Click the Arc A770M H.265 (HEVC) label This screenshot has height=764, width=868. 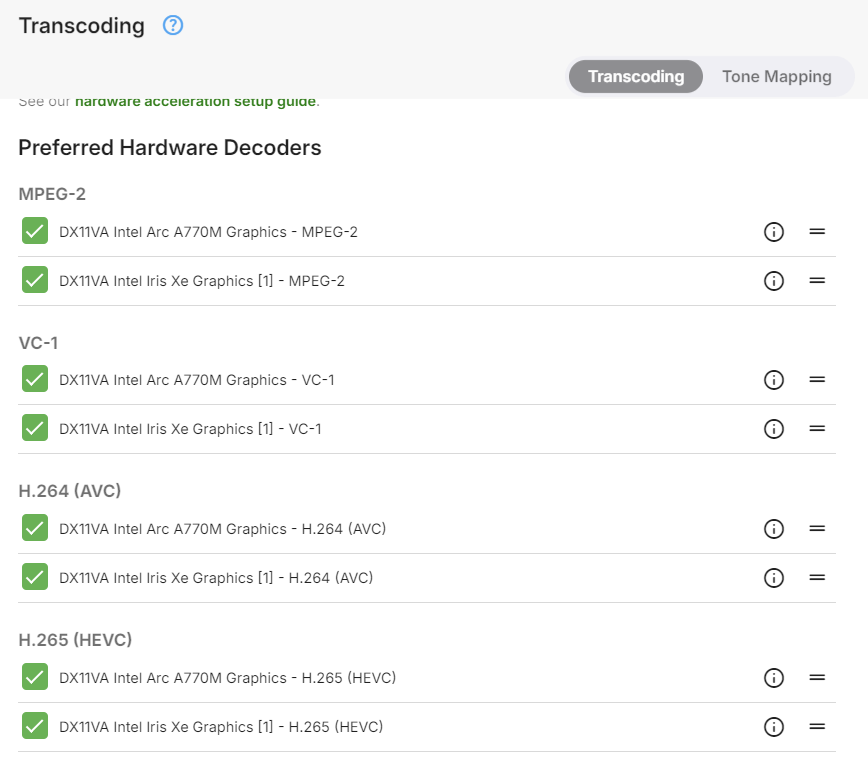click(228, 678)
